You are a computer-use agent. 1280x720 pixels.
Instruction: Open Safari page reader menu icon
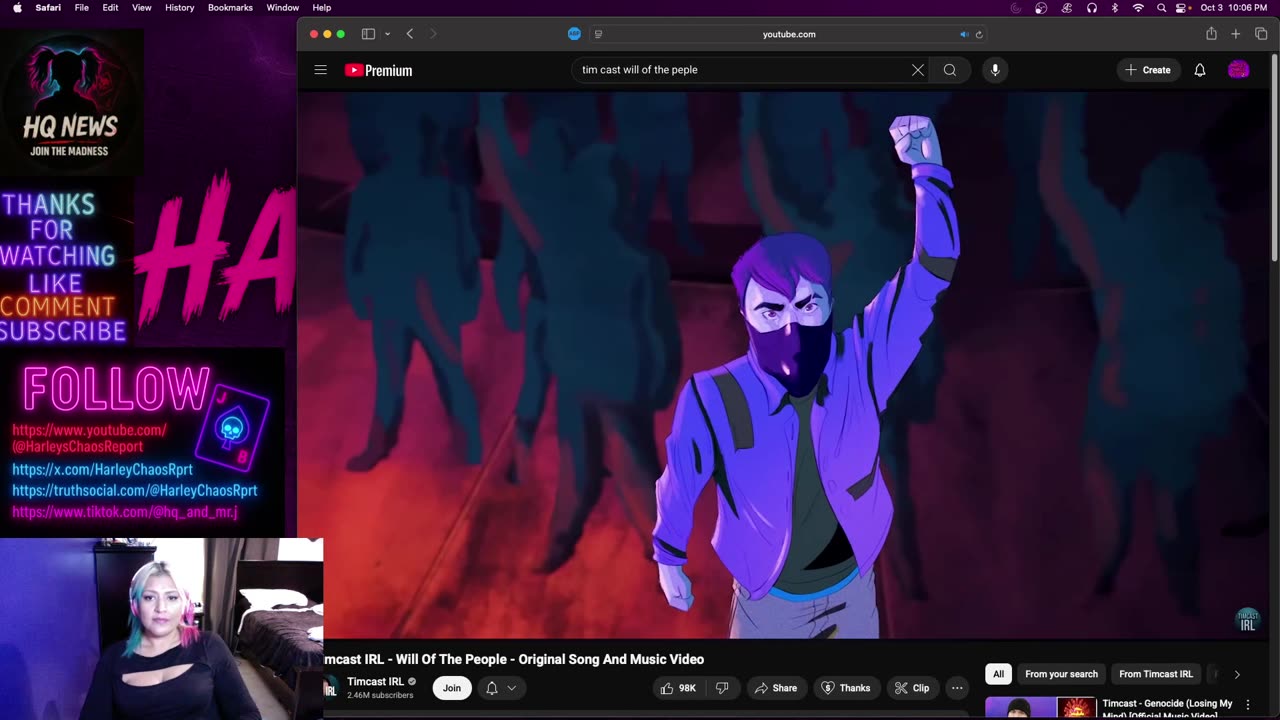(x=598, y=34)
